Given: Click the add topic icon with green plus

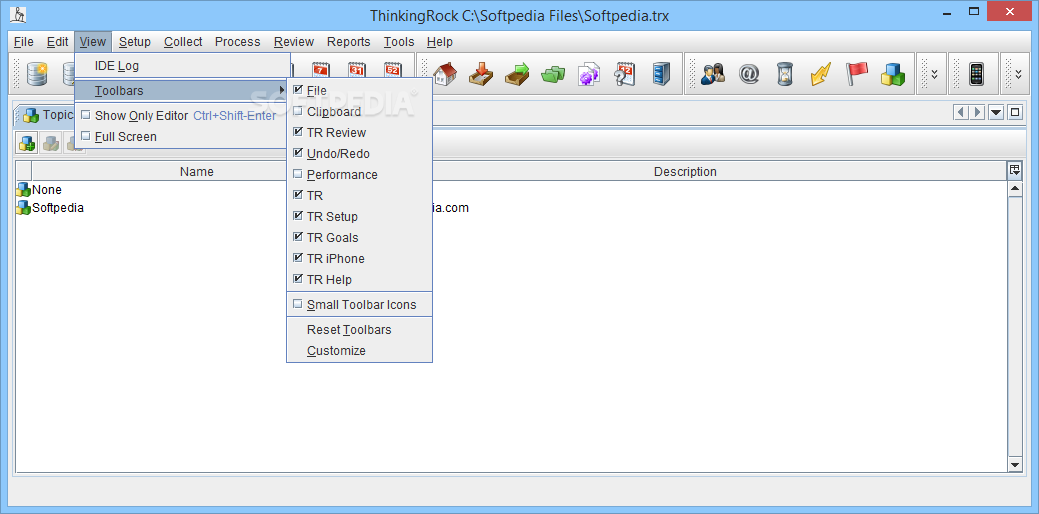Looking at the screenshot, I should click(27, 143).
